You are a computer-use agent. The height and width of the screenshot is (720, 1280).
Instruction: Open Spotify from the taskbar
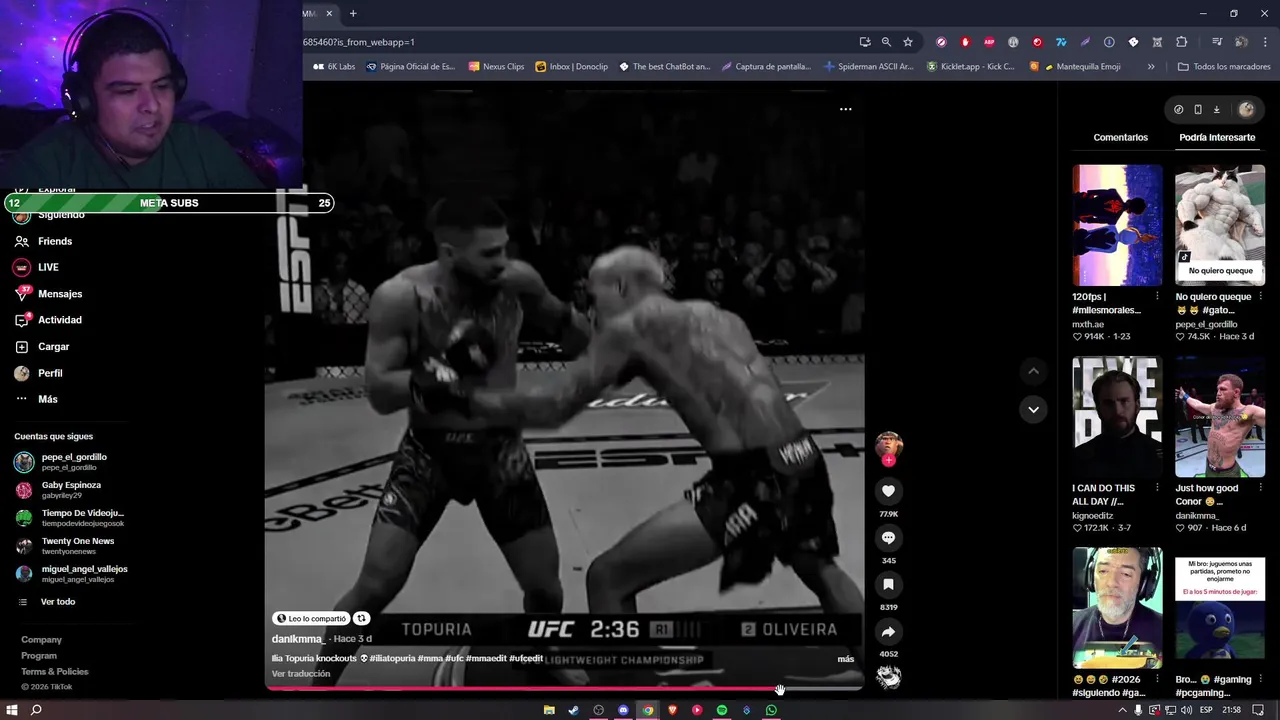tap(722, 710)
